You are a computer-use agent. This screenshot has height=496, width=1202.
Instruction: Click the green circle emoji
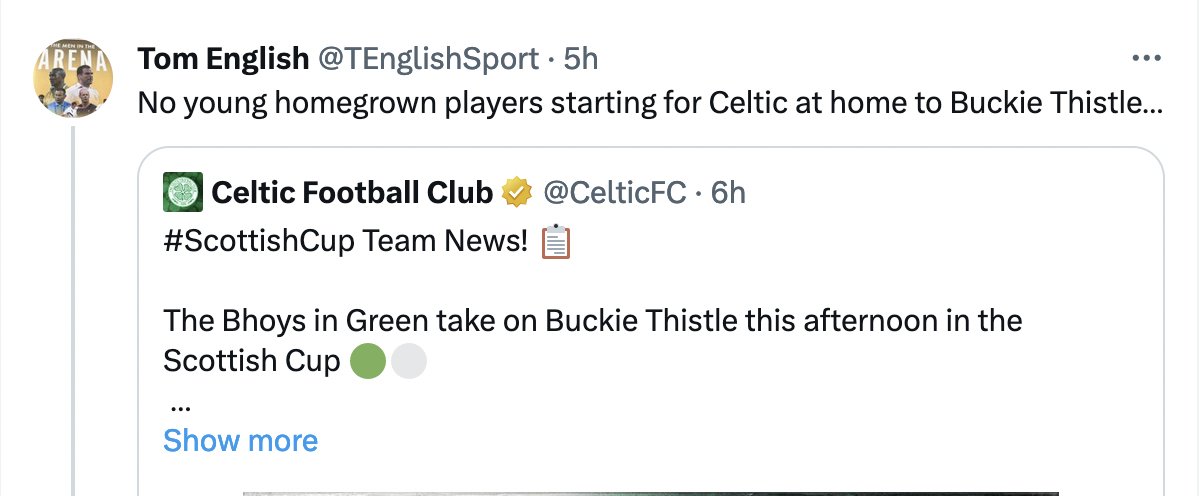[x=369, y=361]
